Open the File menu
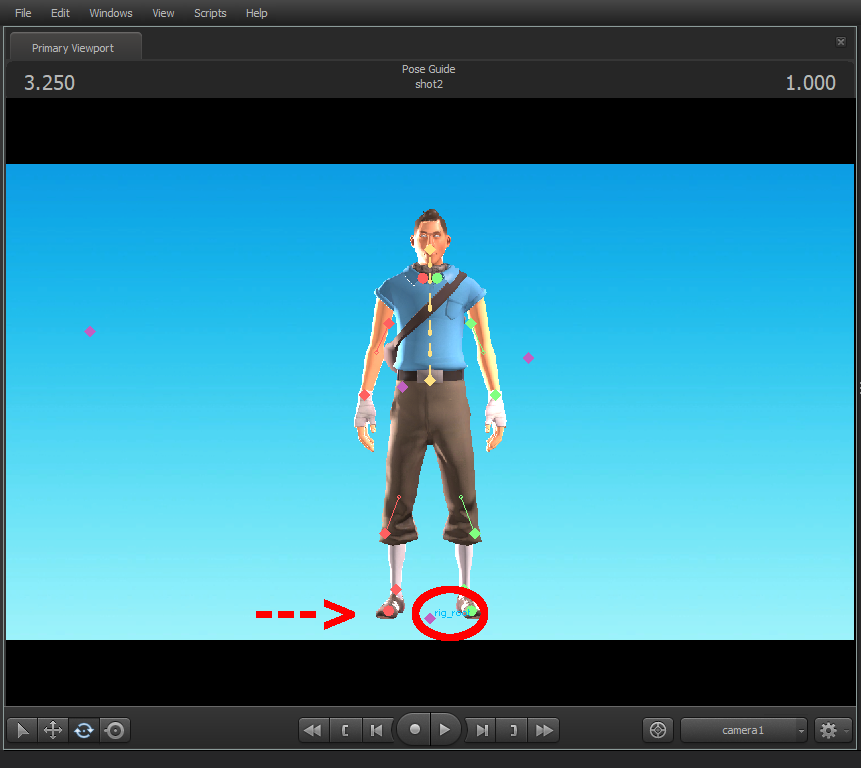The image size is (861, 768). 23,13
